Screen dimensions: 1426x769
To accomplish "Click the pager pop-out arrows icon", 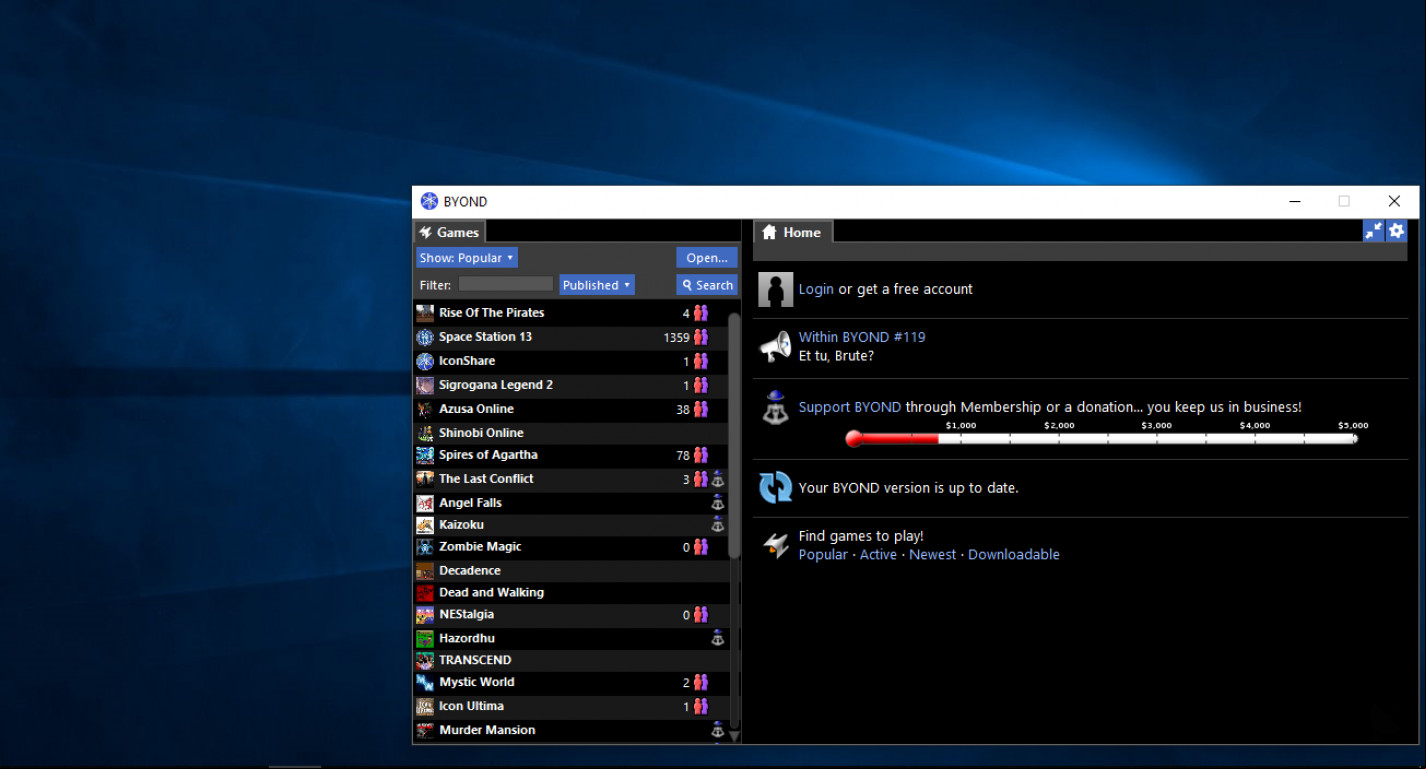I will pyautogui.click(x=1373, y=231).
